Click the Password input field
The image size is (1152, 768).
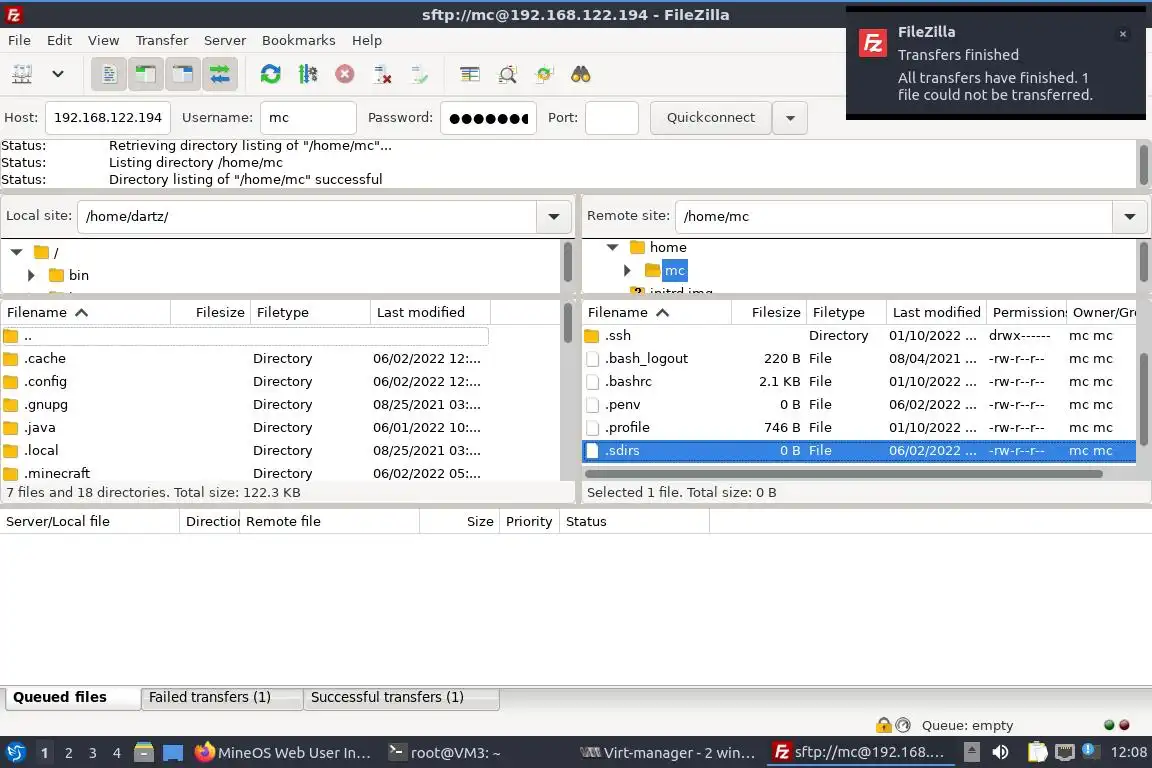click(488, 118)
